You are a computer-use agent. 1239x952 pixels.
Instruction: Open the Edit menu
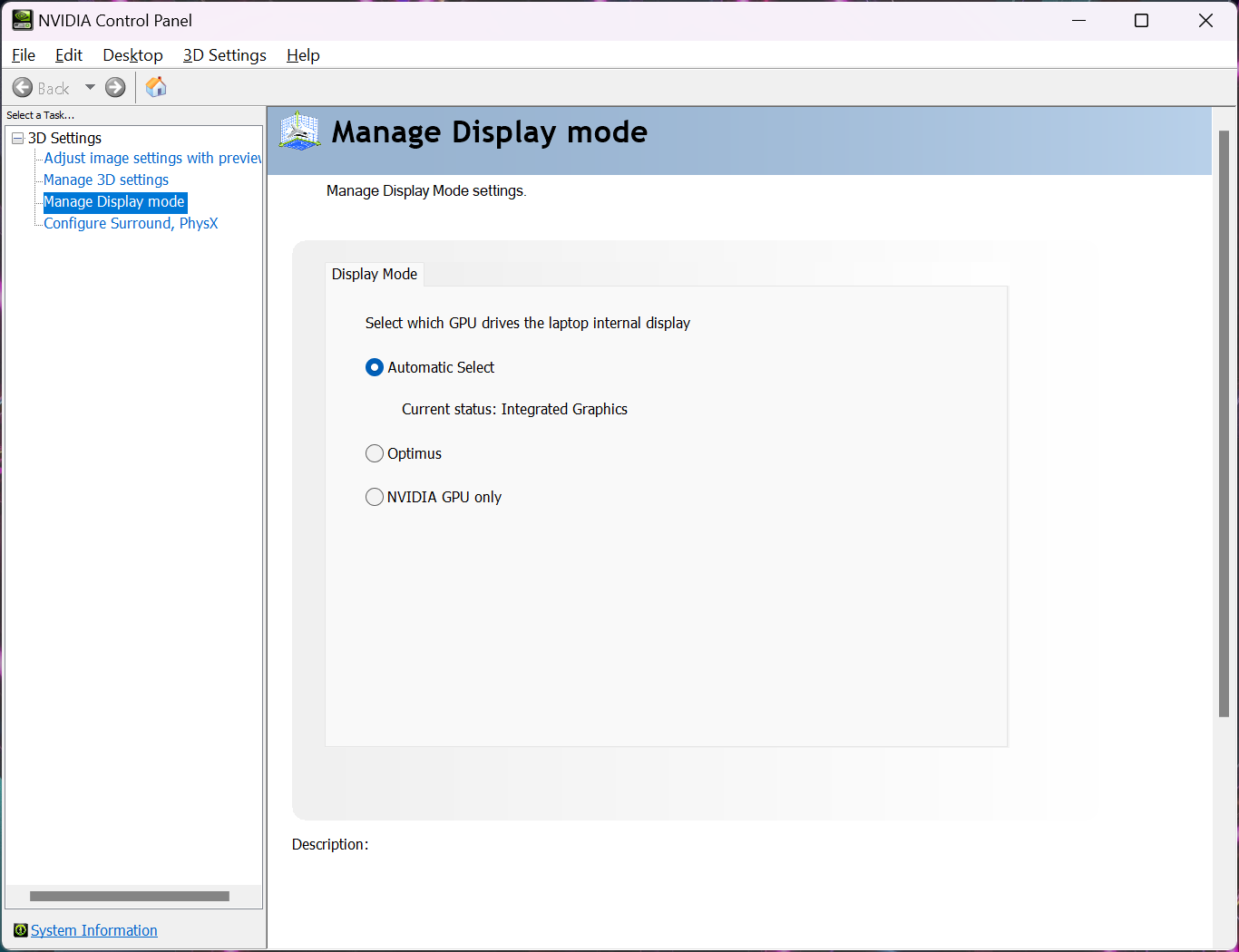pyautogui.click(x=69, y=55)
